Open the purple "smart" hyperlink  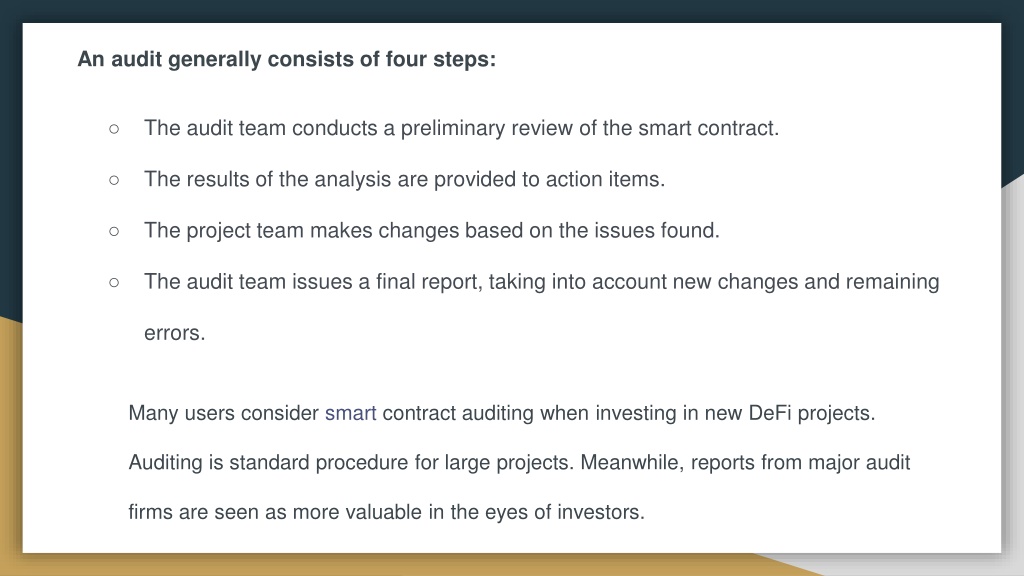click(x=350, y=413)
